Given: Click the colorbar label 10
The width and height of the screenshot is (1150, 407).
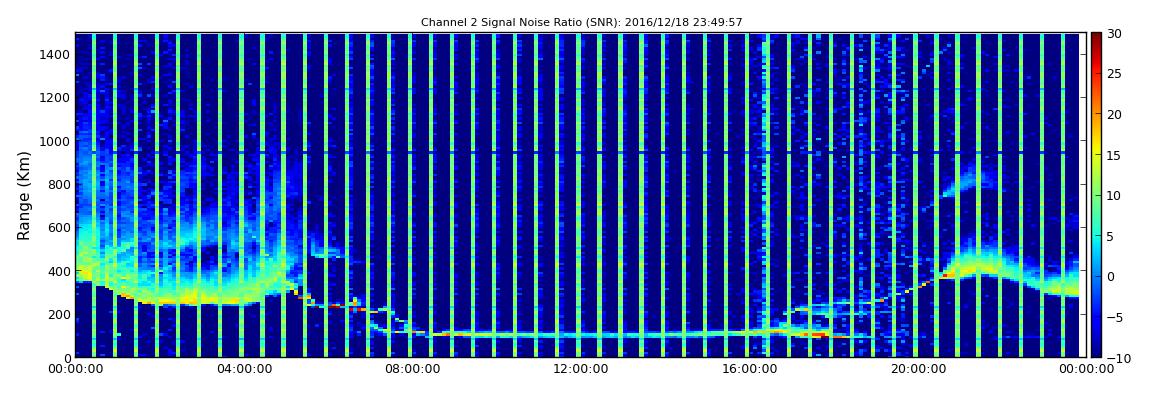Looking at the screenshot, I should click(1114, 196).
